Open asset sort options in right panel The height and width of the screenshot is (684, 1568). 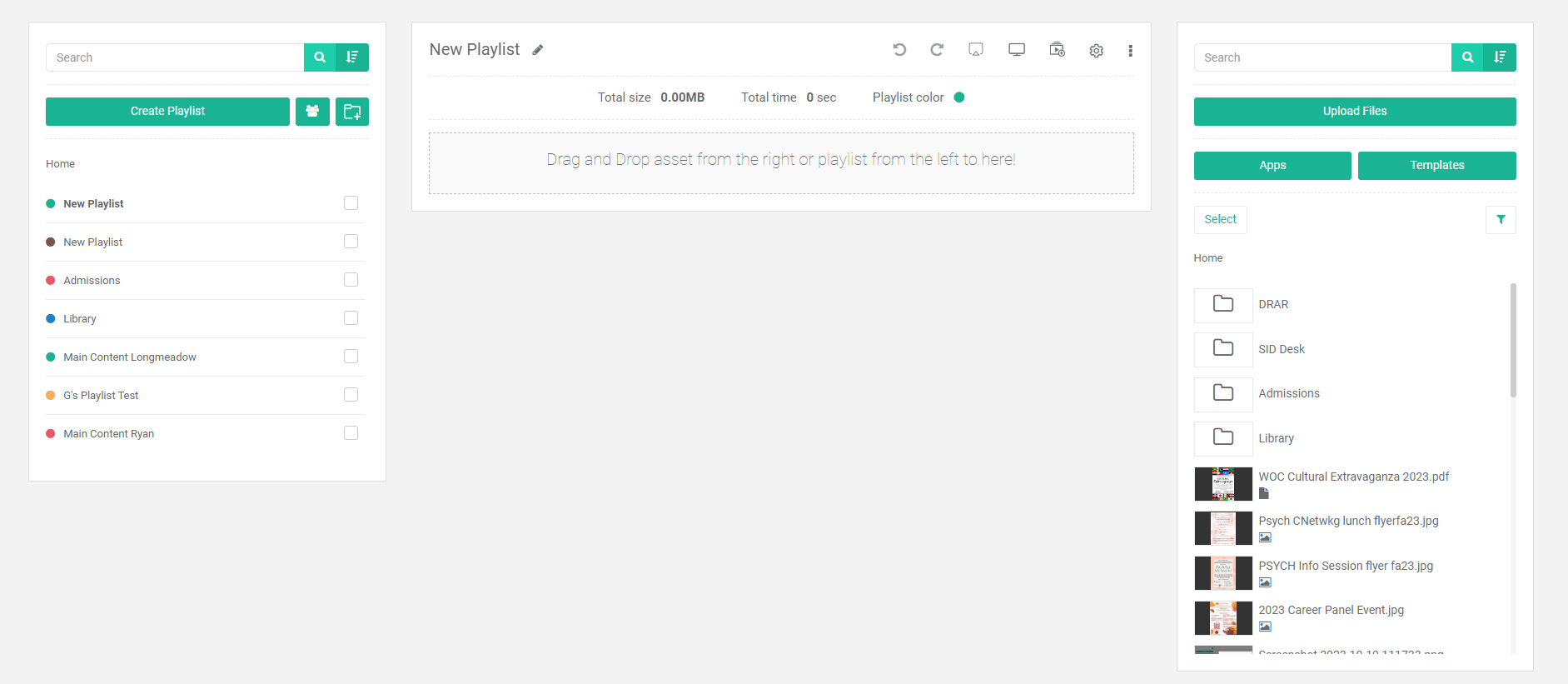1500,57
